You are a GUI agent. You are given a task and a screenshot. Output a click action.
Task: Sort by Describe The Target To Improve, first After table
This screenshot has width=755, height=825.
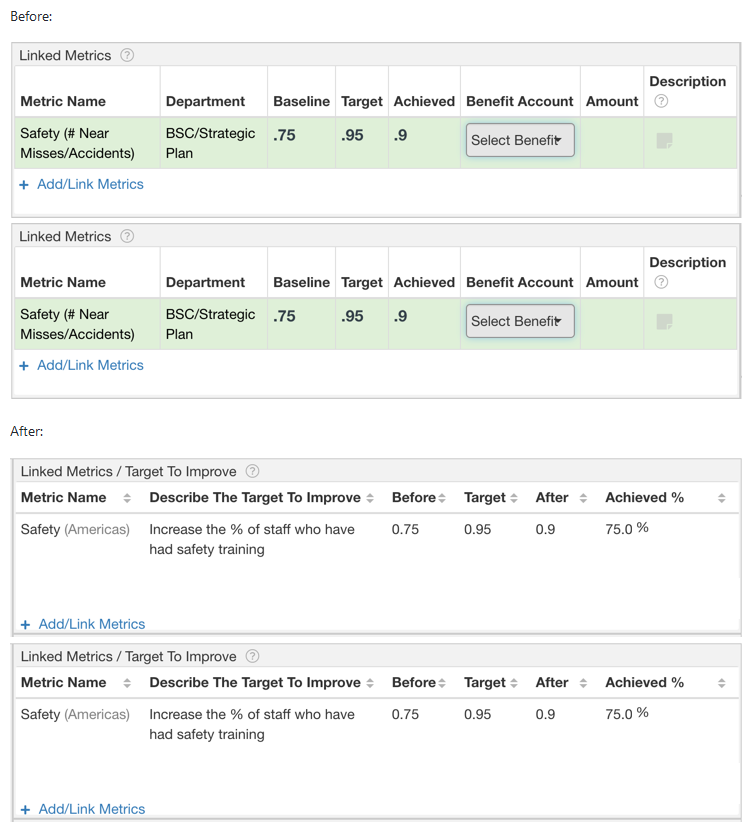point(370,498)
